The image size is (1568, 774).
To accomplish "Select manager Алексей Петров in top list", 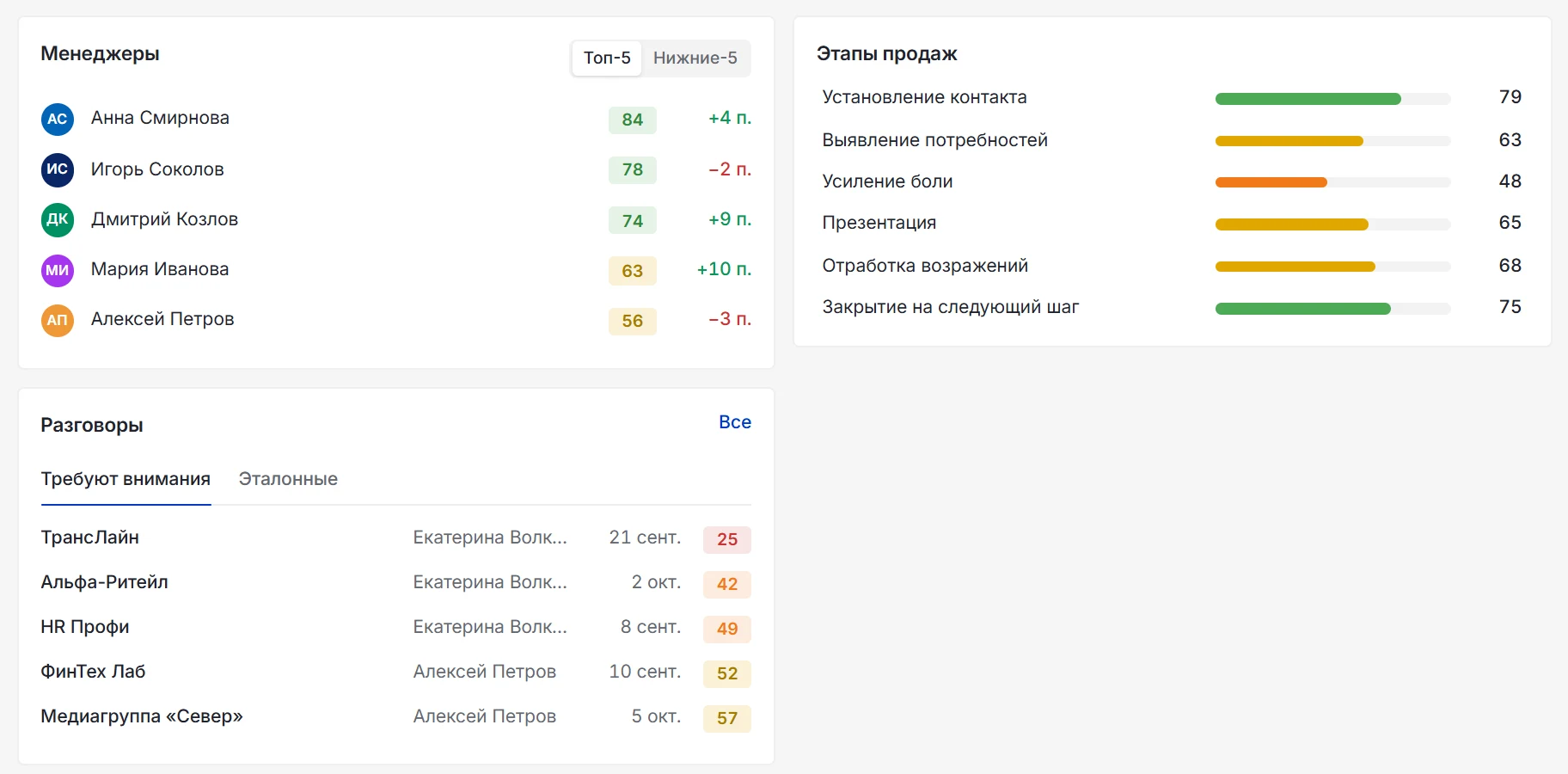I will (162, 319).
